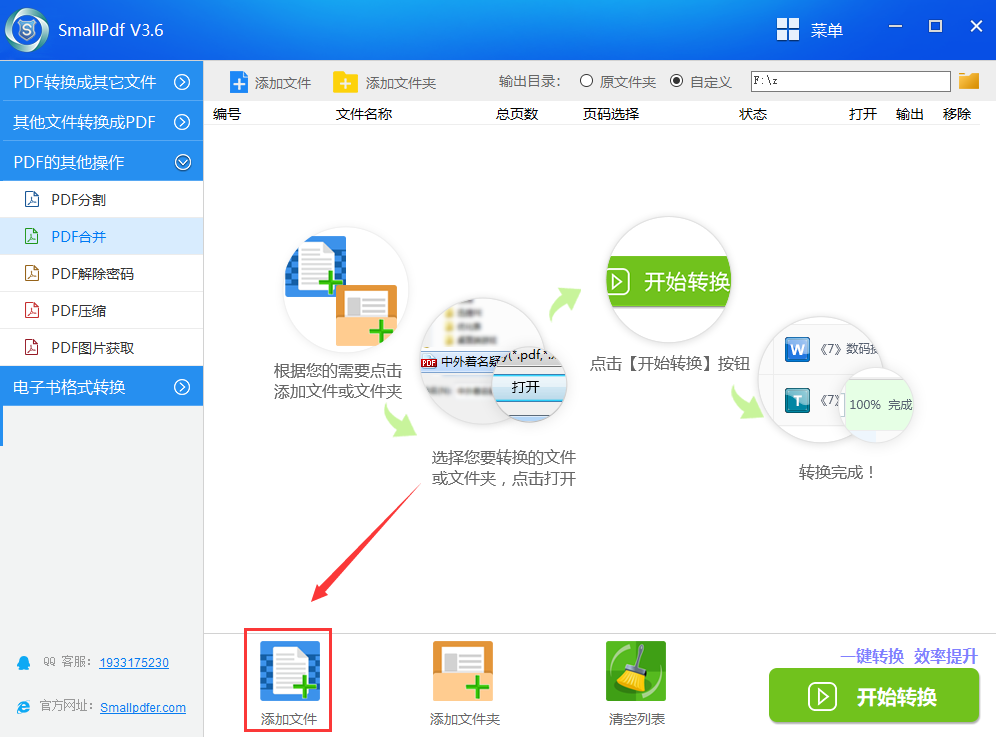Click the 总页数 column header
The width and height of the screenshot is (996, 737).
click(517, 114)
